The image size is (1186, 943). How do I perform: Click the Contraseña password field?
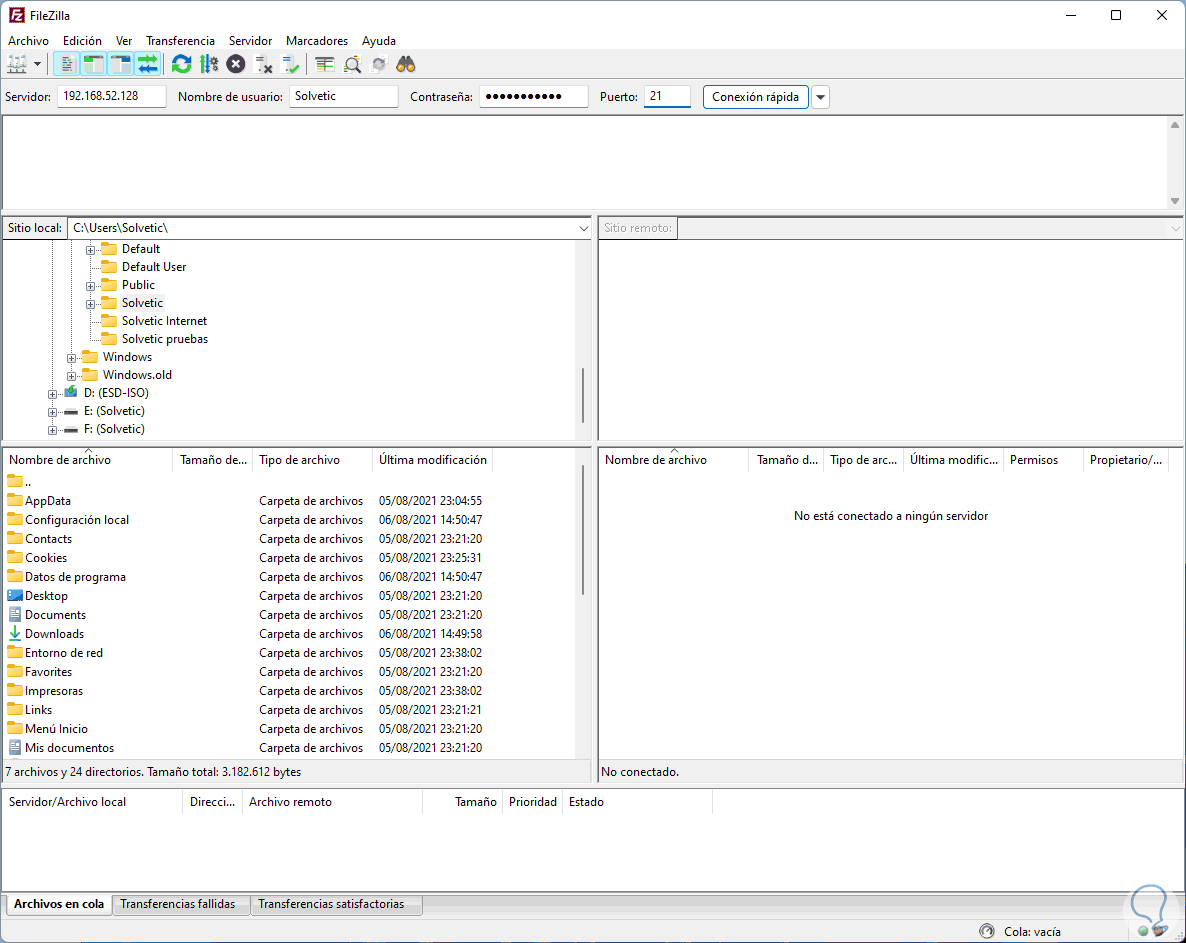[x=533, y=96]
